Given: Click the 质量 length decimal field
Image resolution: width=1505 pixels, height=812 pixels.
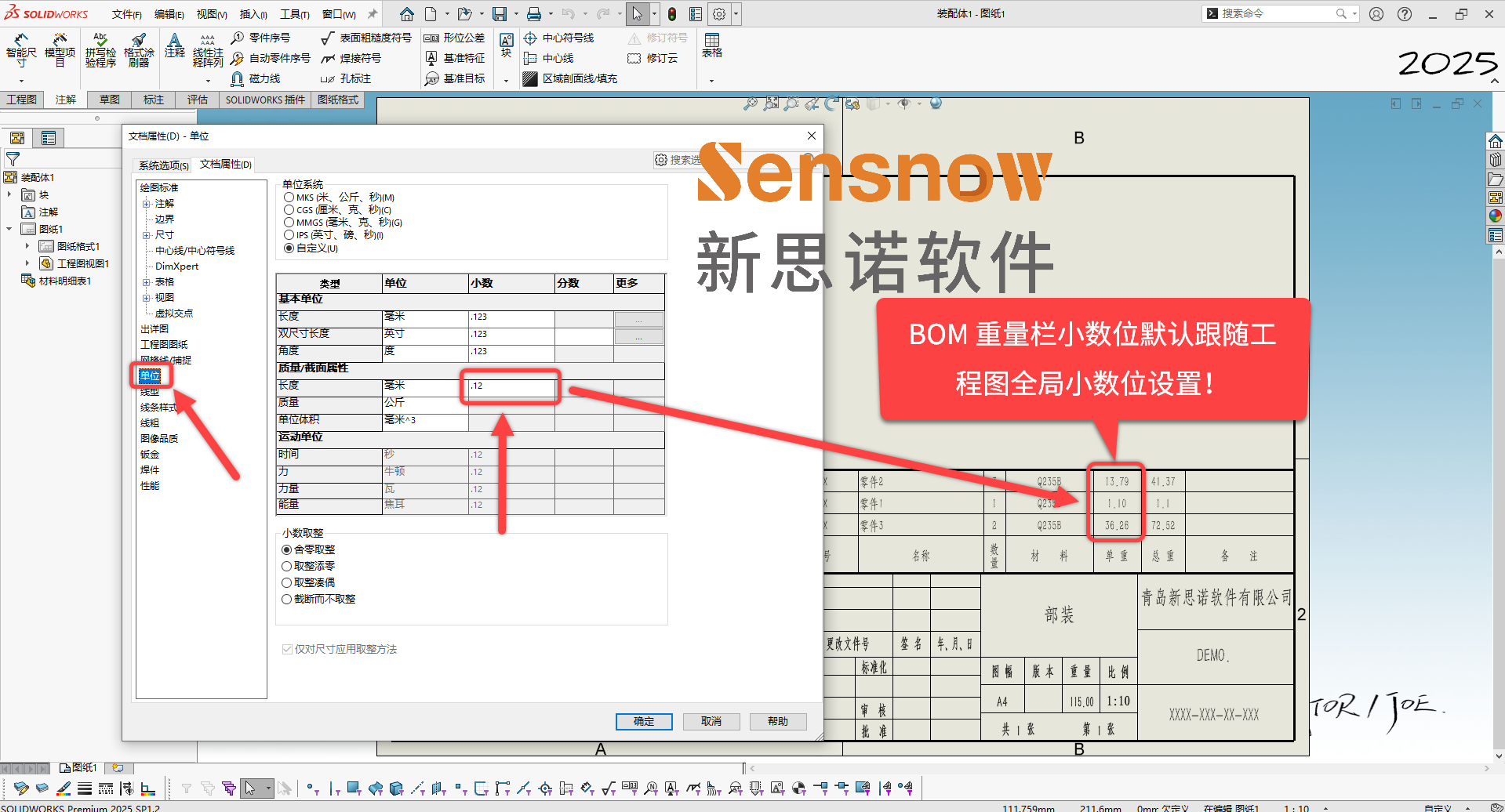Looking at the screenshot, I should point(511,386).
